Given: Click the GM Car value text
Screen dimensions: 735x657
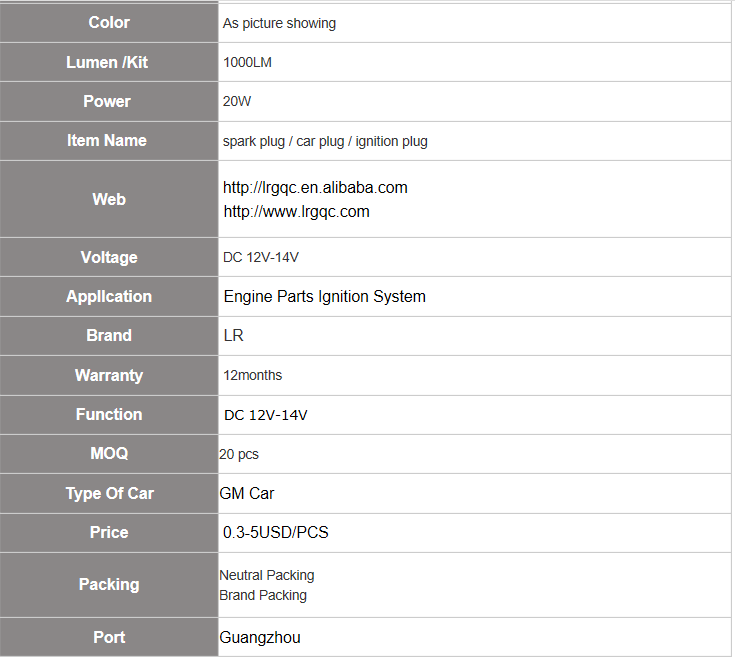Looking at the screenshot, I should 247,493.
